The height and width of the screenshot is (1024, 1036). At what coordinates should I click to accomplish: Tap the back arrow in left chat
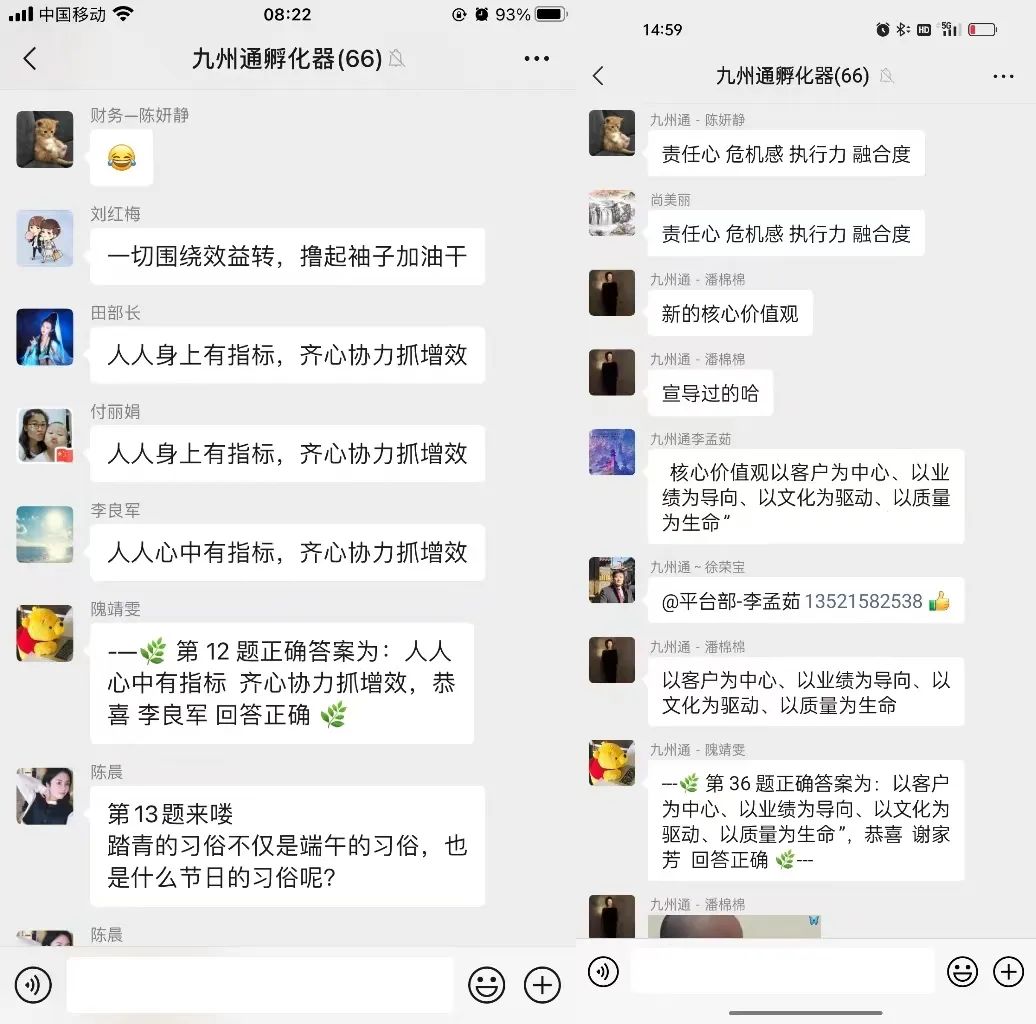[x=30, y=59]
